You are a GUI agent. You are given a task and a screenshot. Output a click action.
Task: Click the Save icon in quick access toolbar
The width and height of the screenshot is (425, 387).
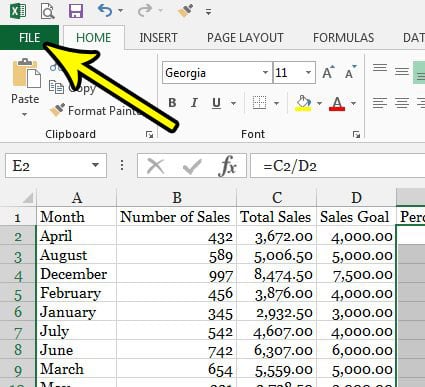pyautogui.click(x=76, y=11)
